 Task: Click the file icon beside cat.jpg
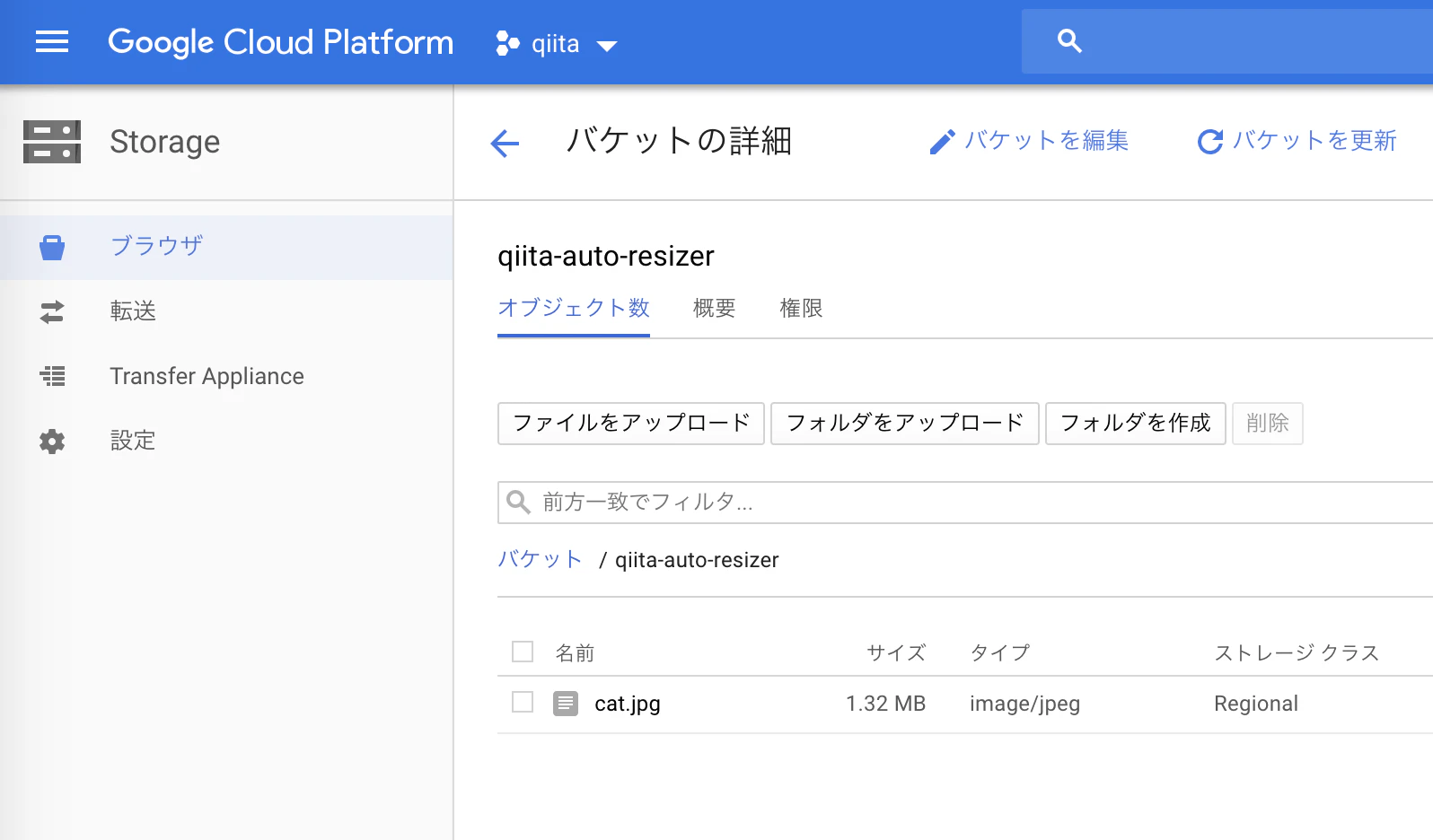point(566,704)
